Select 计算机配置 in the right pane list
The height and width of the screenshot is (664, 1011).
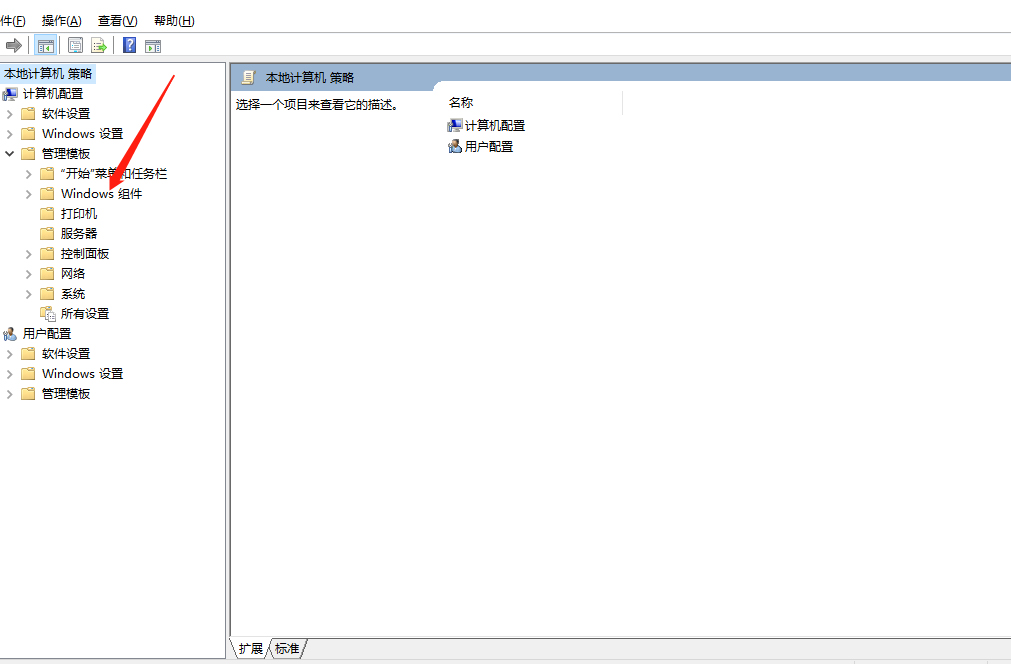tap(495, 126)
